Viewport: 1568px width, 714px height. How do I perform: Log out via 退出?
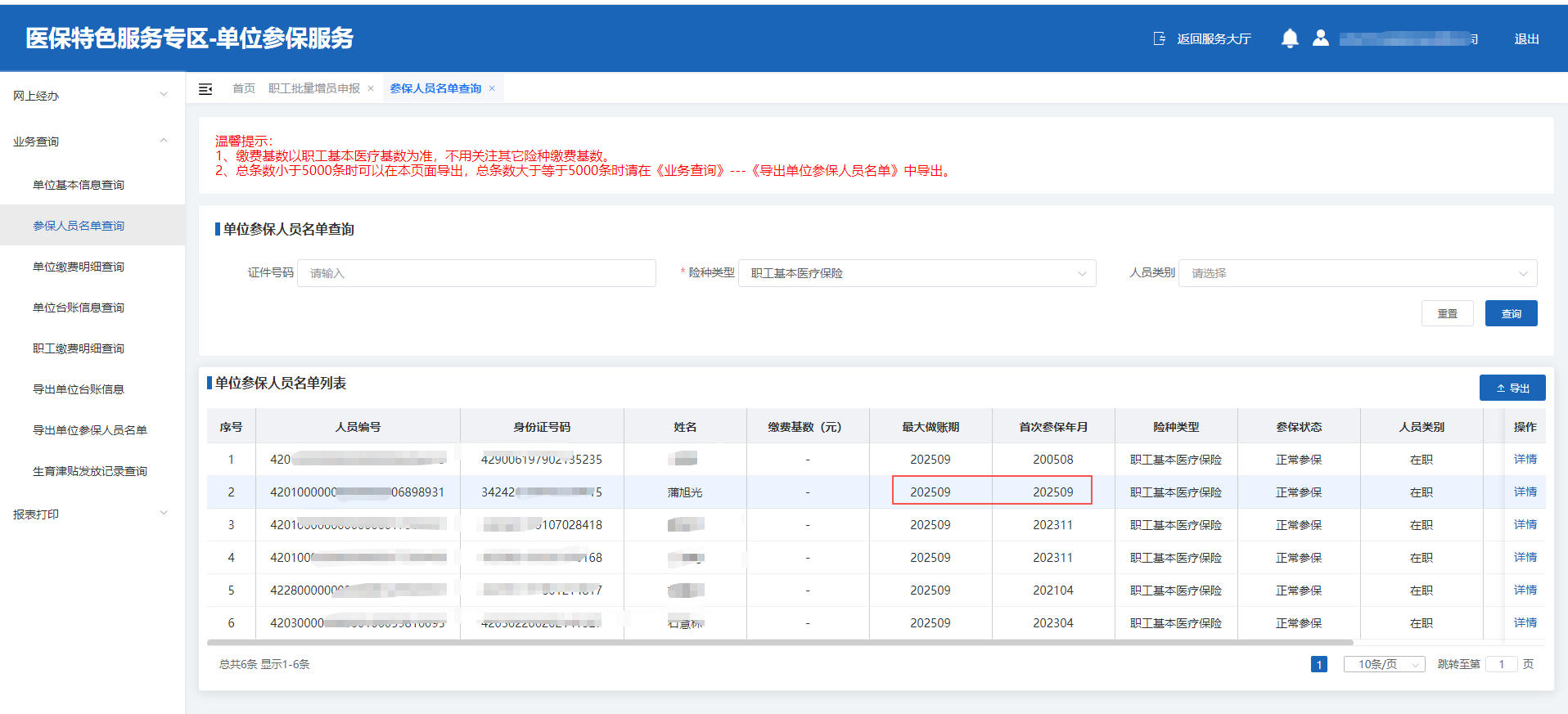tap(1526, 38)
